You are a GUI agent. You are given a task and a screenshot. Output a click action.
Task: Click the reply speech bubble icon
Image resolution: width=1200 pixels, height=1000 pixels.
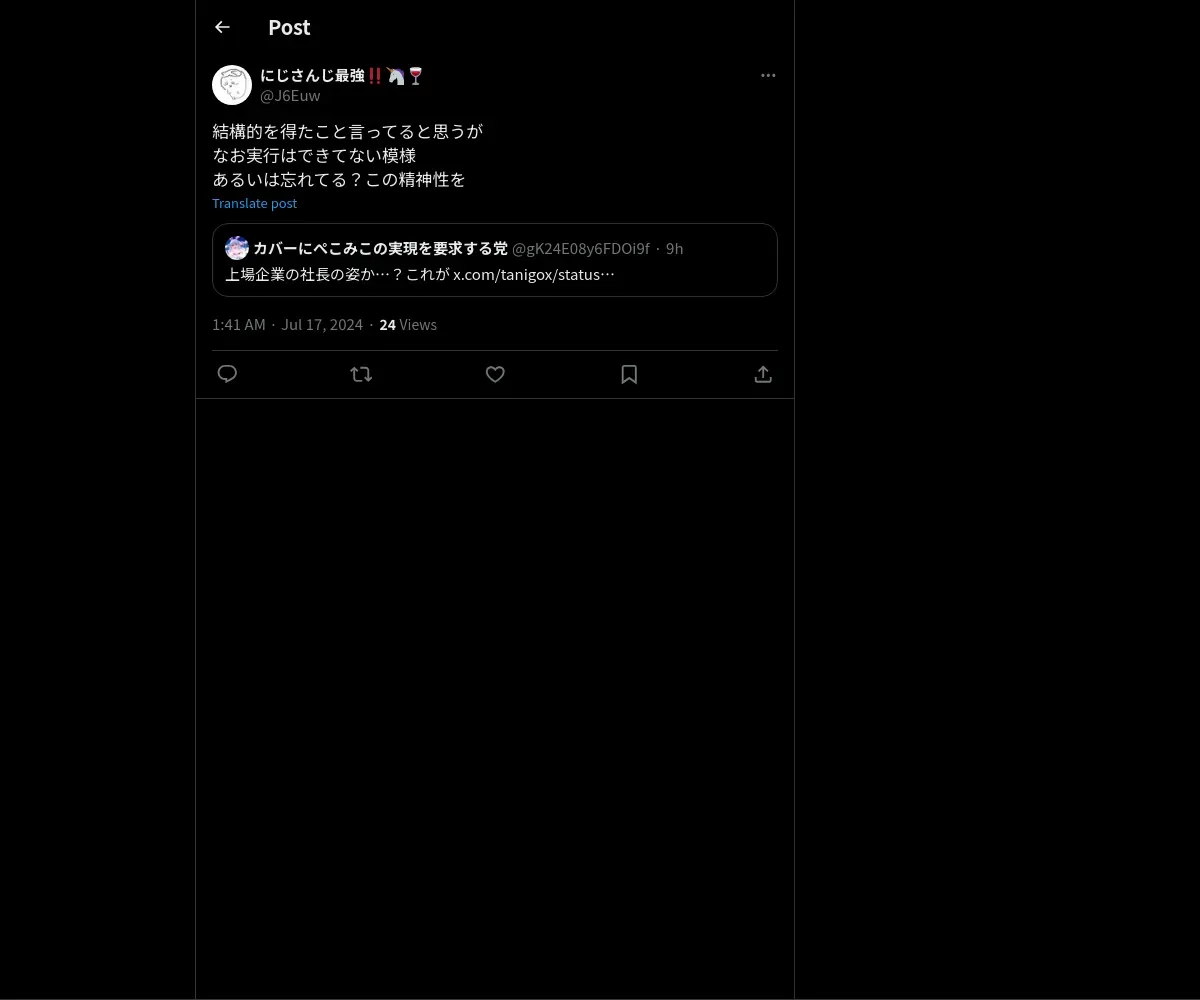pyautogui.click(x=227, y=374)
